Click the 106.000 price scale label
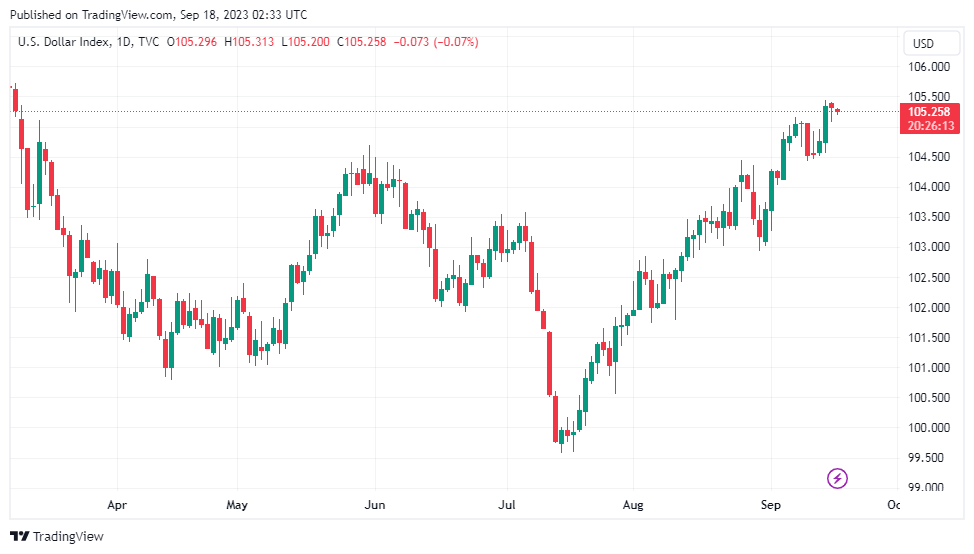This screenshot has height=554, width=974. pyautogui.click(x=929, y=67)
